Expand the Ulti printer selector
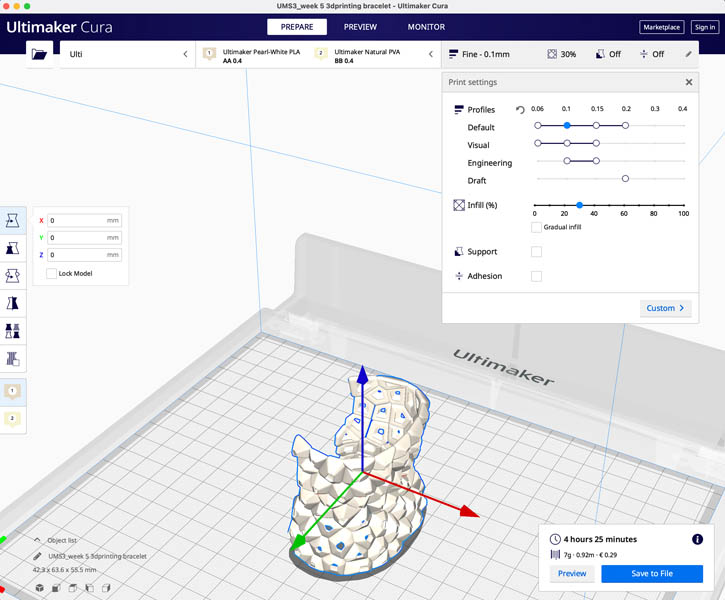Screen dimensions: 725x600 127,54
